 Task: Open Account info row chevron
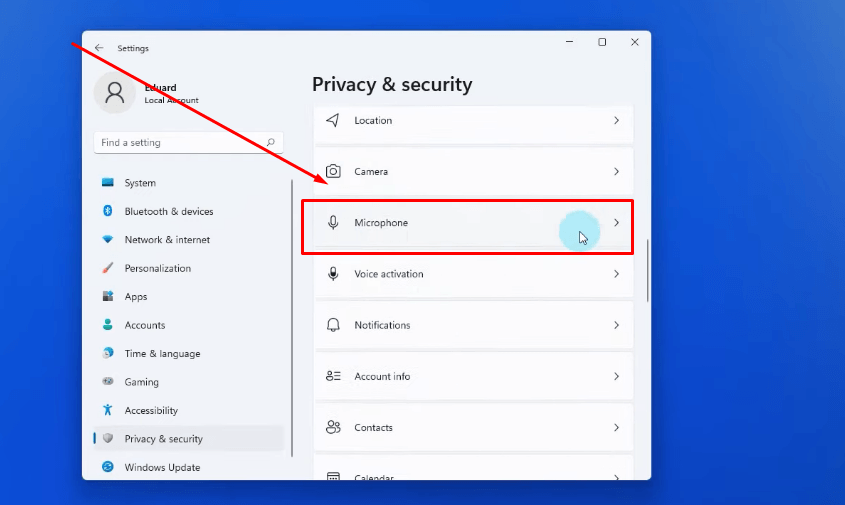pos(617,376)
